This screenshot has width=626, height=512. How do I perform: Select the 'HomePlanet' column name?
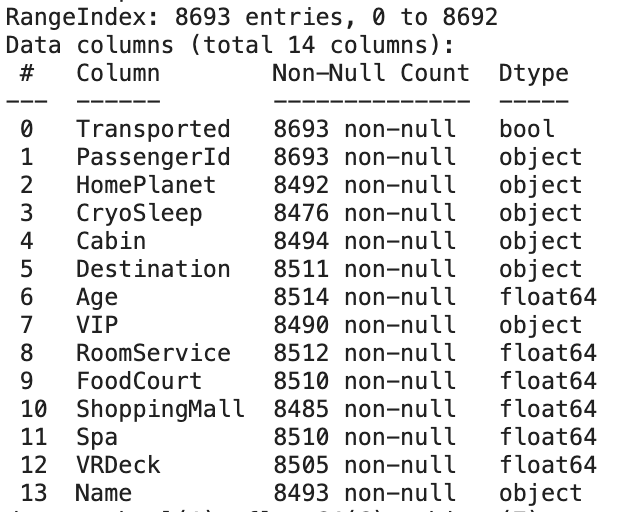145,185
